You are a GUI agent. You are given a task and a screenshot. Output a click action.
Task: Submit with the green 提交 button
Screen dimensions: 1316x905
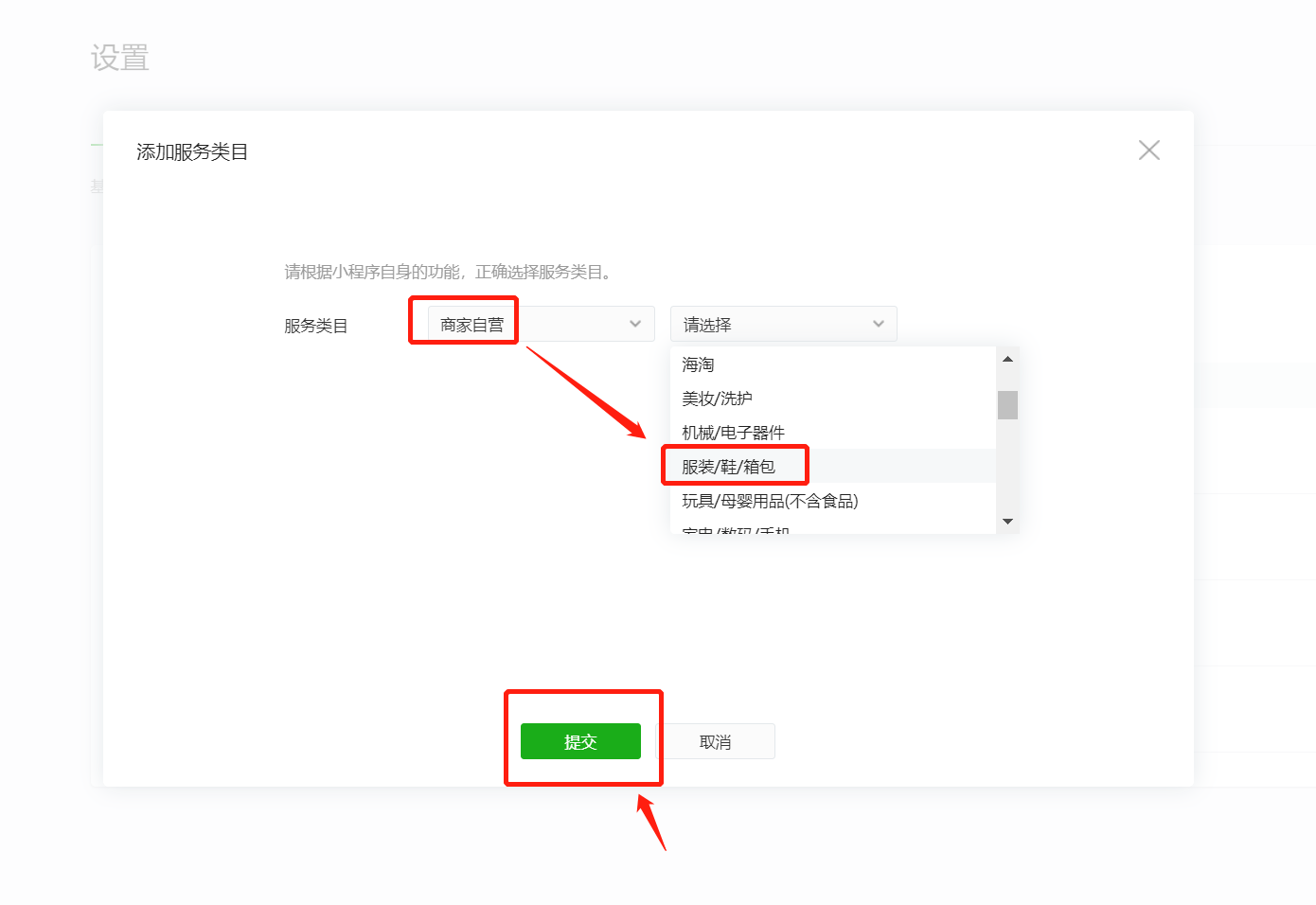click(580, 741)
